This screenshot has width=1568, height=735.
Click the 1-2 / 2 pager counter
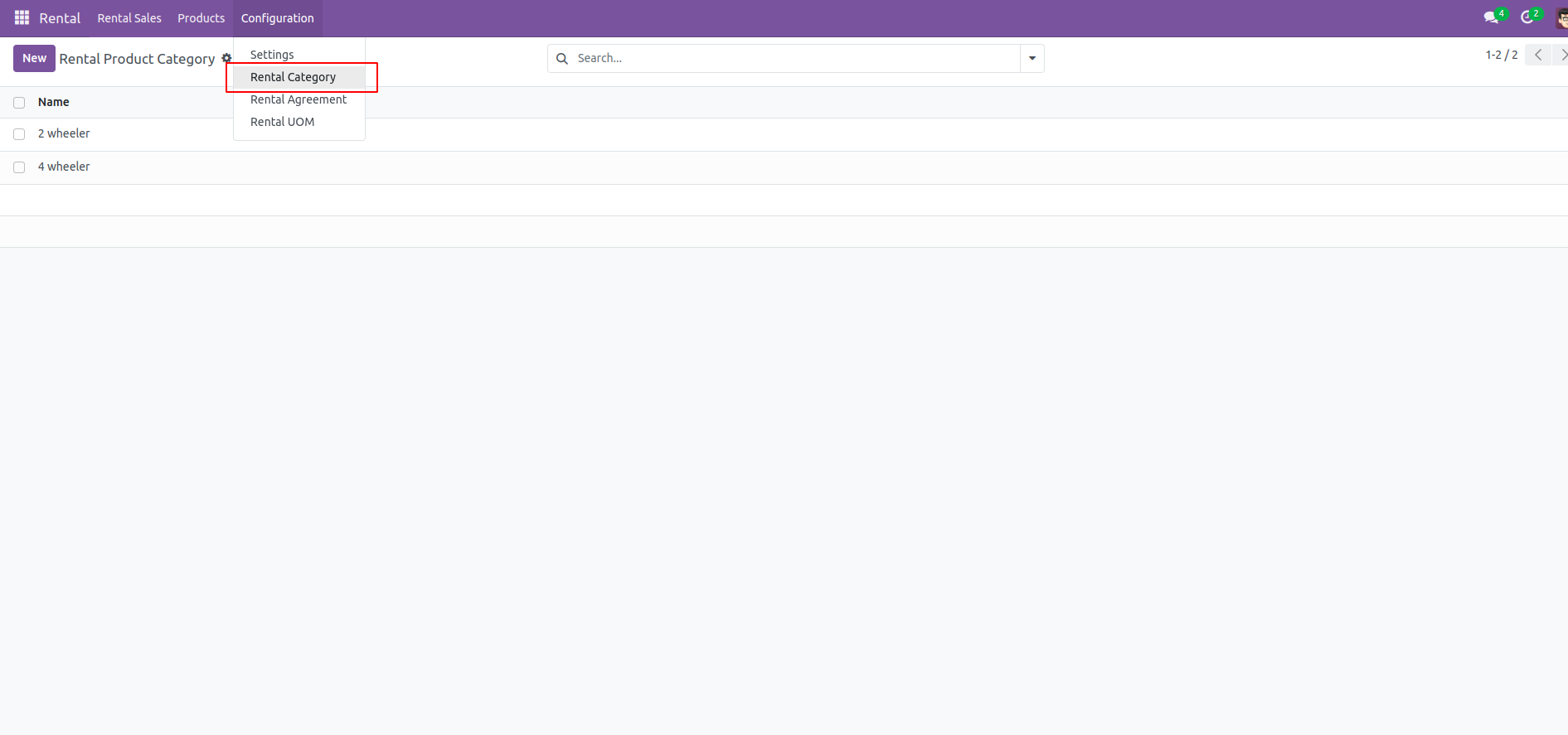click(x=1502, y=55)
